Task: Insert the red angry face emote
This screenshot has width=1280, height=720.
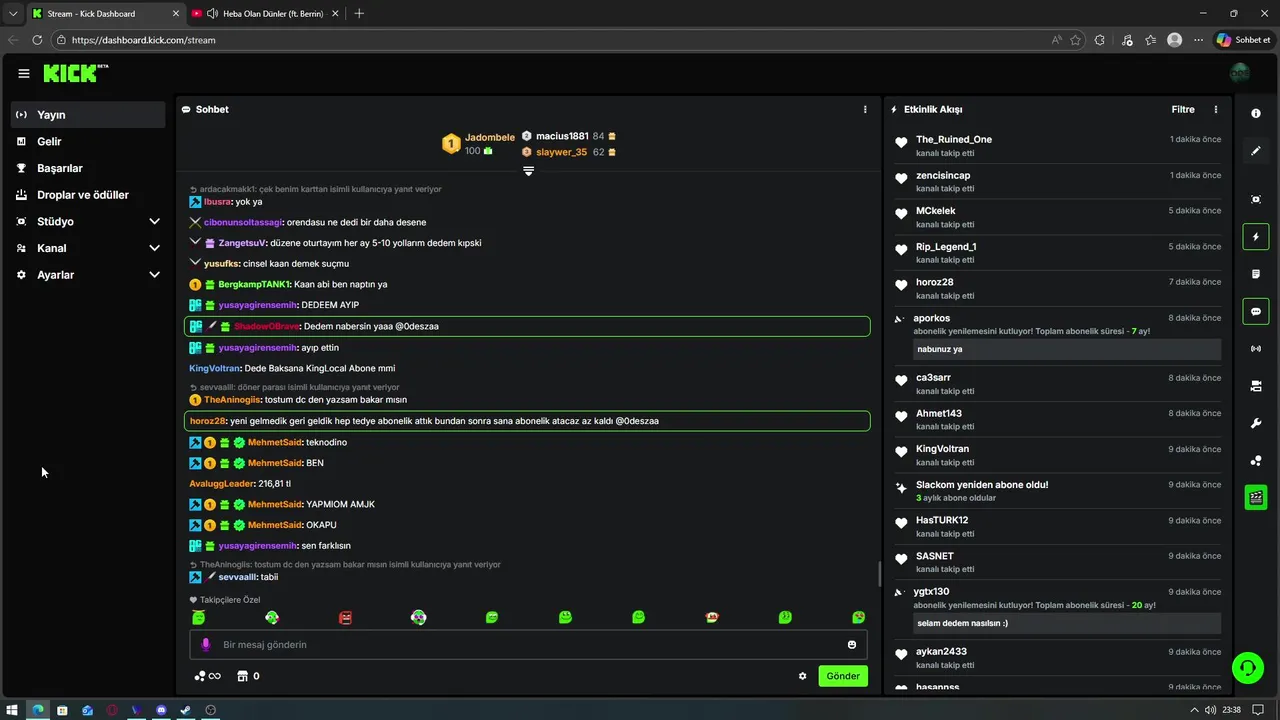Action: pyautogui.click(x=345, y=617)
